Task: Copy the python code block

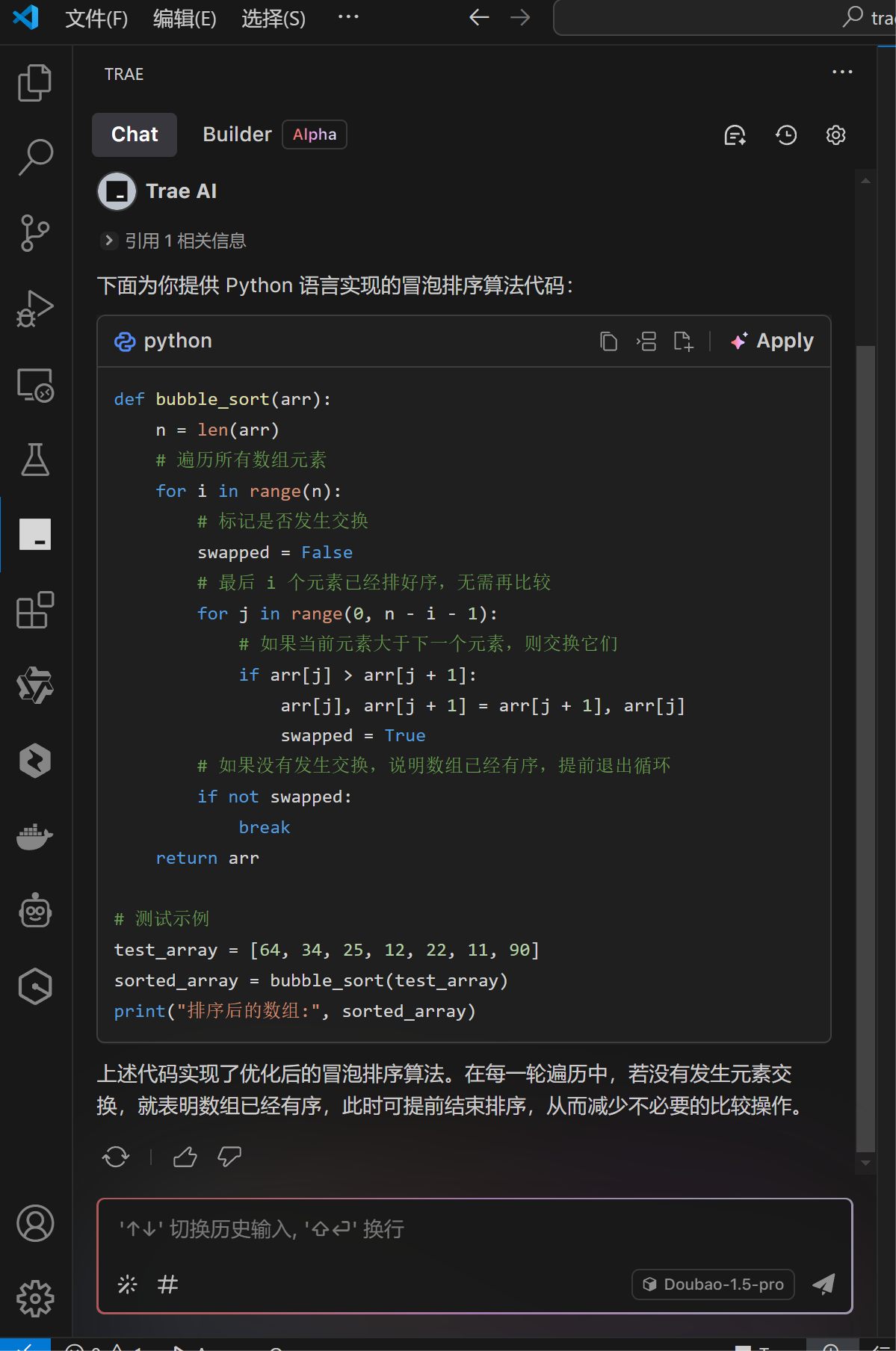Action: (608, 341)
